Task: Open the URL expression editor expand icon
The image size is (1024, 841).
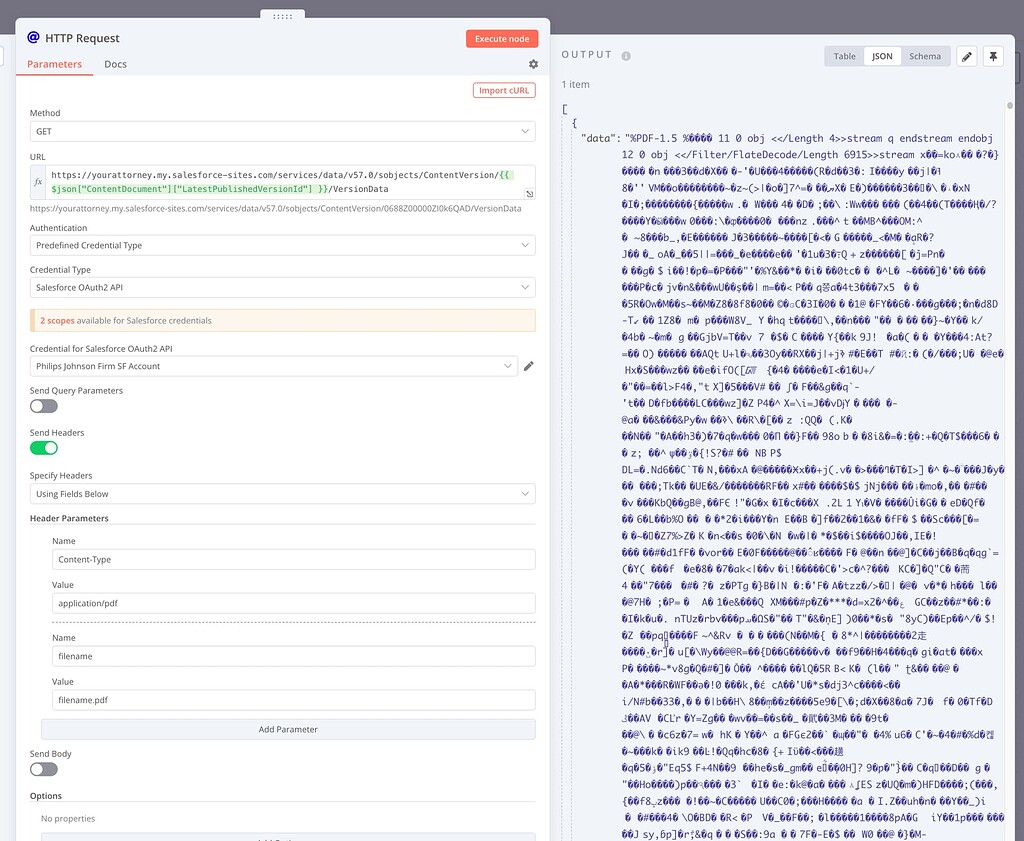Action: point(532,195)
